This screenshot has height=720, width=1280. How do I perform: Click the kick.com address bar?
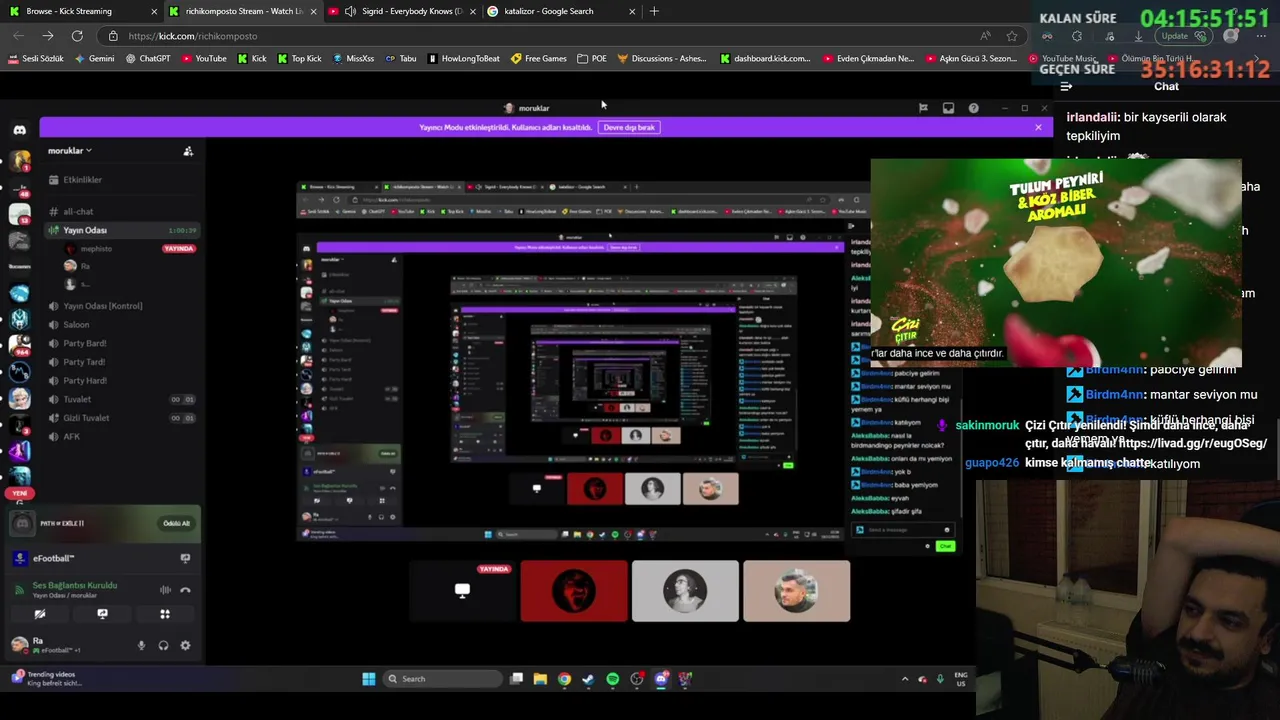pyautogui.click(x=540, y=36)
